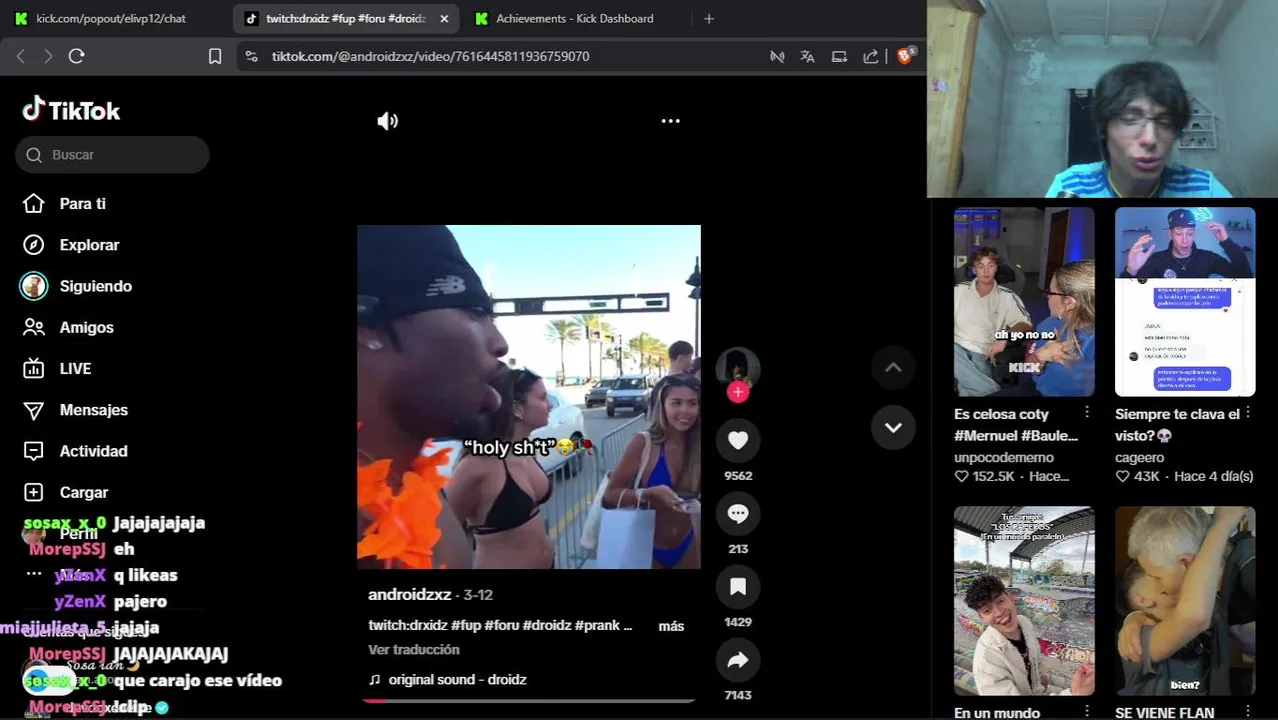Viewport: 1278px width, 720px height.
Task: Share the video with arrow icon
Action: (x=738, y=660)
